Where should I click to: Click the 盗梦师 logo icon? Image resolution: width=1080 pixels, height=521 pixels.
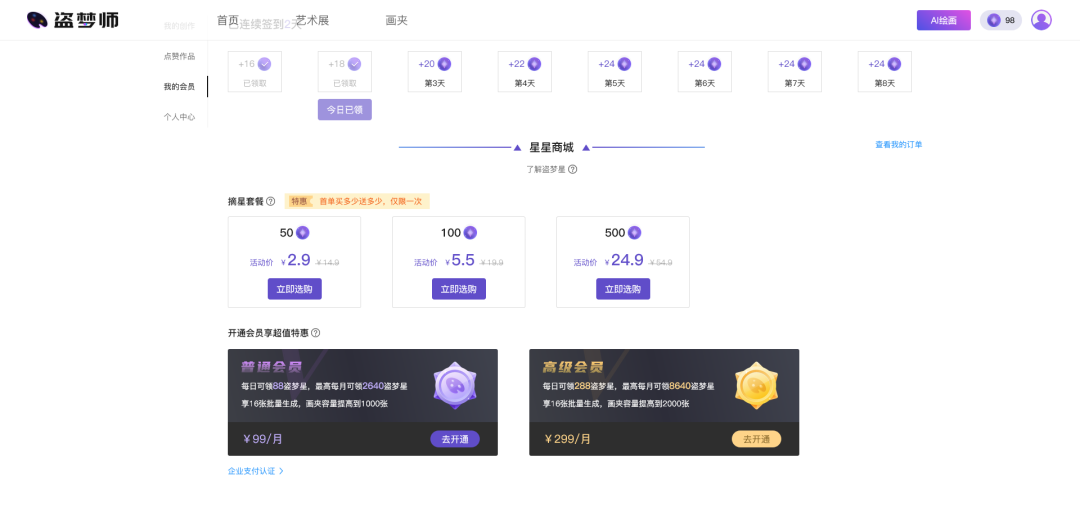[x=37, y=20]
